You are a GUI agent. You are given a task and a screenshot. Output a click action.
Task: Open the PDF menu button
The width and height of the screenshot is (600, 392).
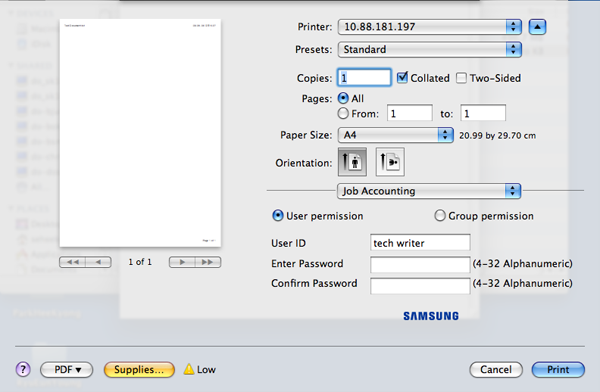click(67, 369)
